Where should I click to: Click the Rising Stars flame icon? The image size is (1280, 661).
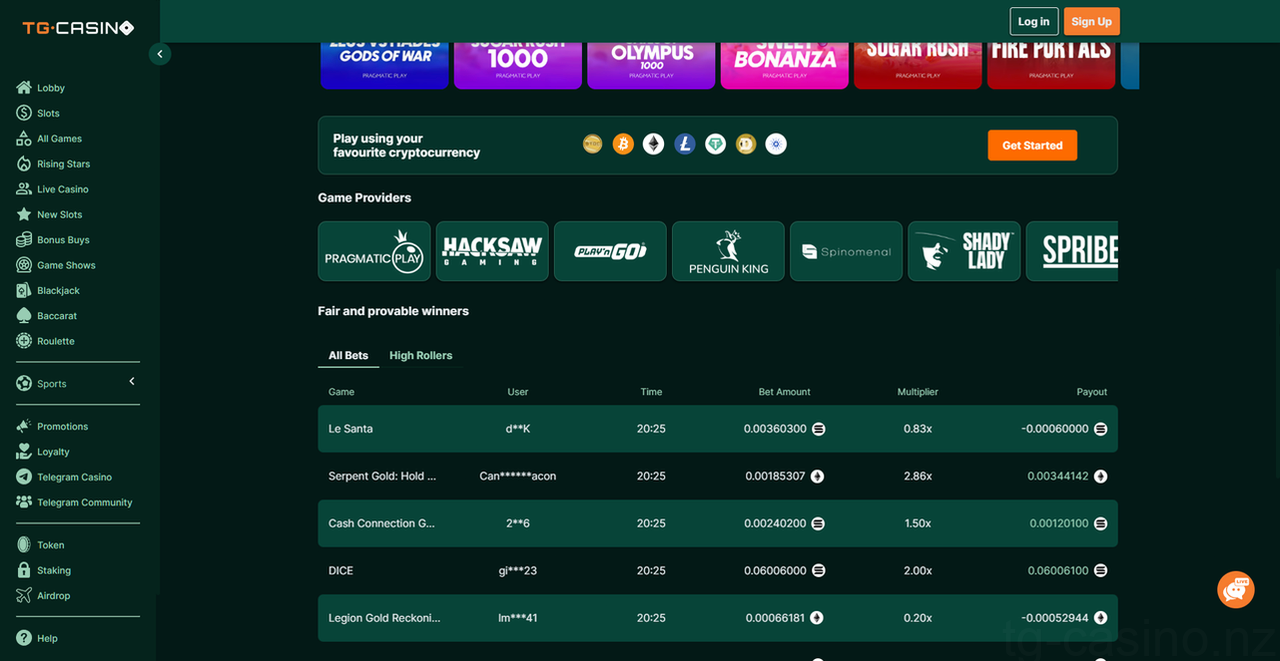click(24, 164)
